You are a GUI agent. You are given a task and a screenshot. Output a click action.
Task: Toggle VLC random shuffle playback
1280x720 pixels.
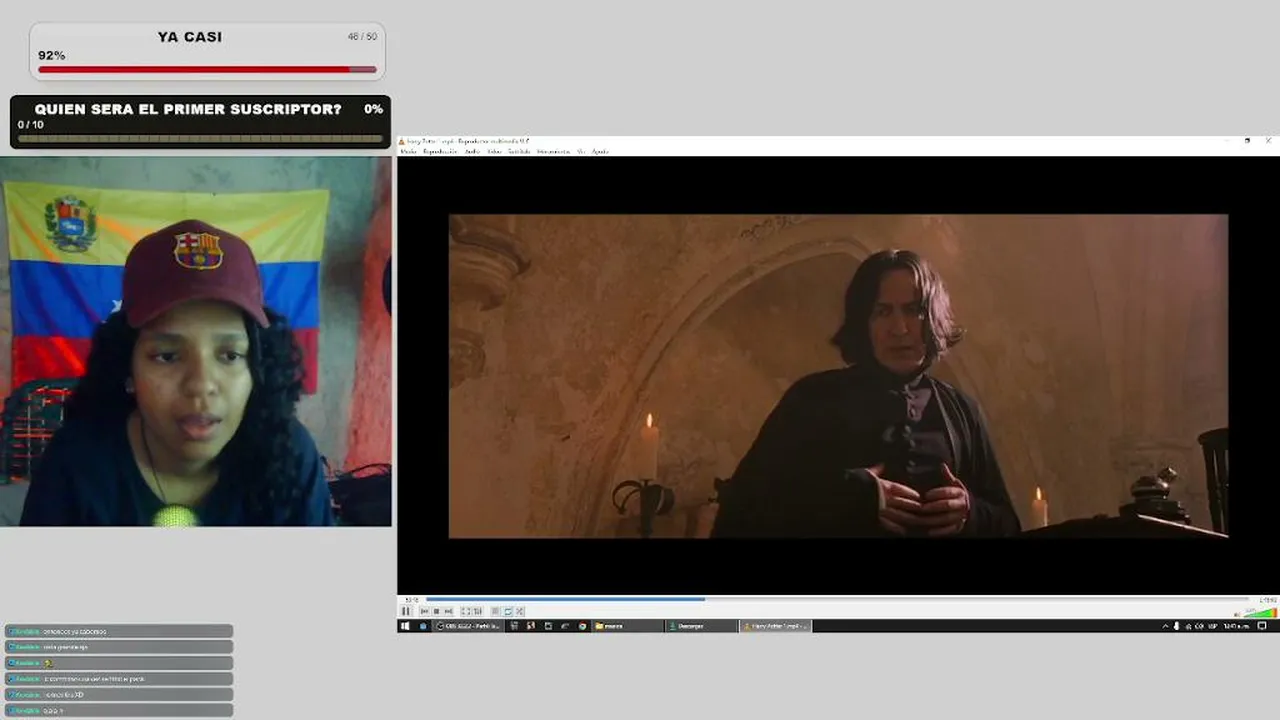point(520,611)
